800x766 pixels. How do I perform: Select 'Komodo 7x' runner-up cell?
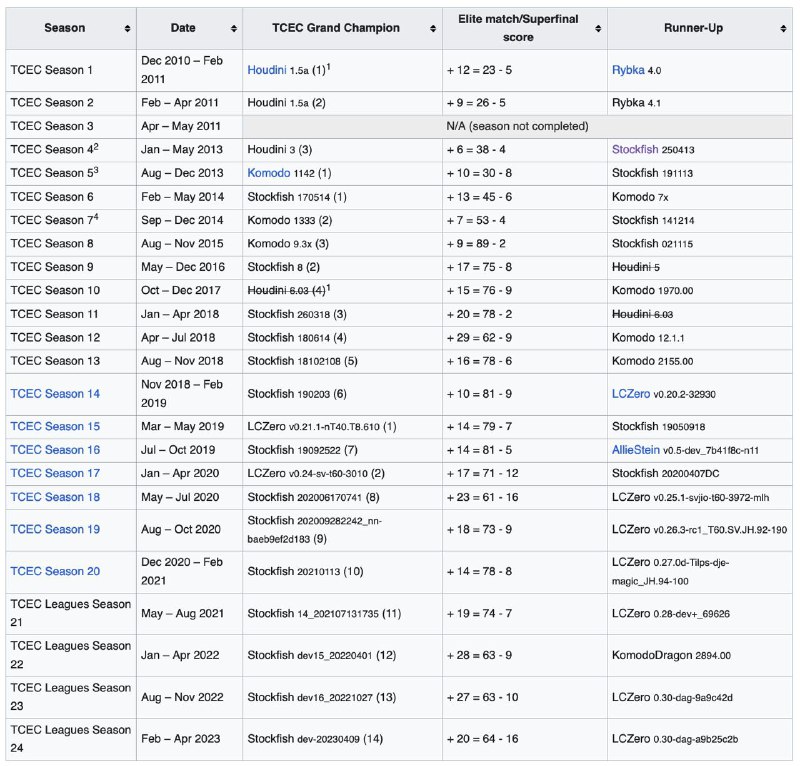pos(699,196)
